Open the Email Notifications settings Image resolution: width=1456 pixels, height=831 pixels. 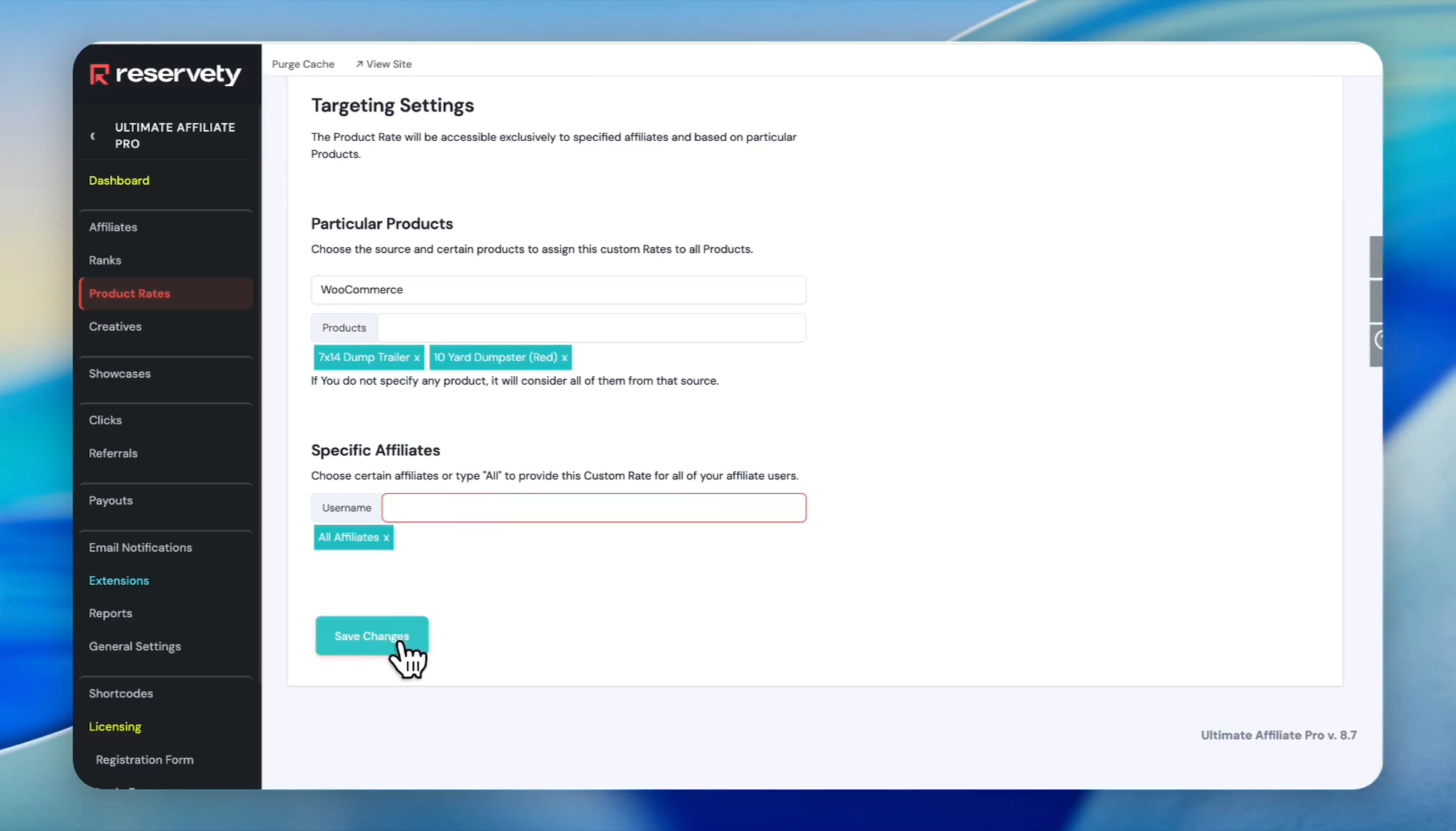click(x=140, y=548)
